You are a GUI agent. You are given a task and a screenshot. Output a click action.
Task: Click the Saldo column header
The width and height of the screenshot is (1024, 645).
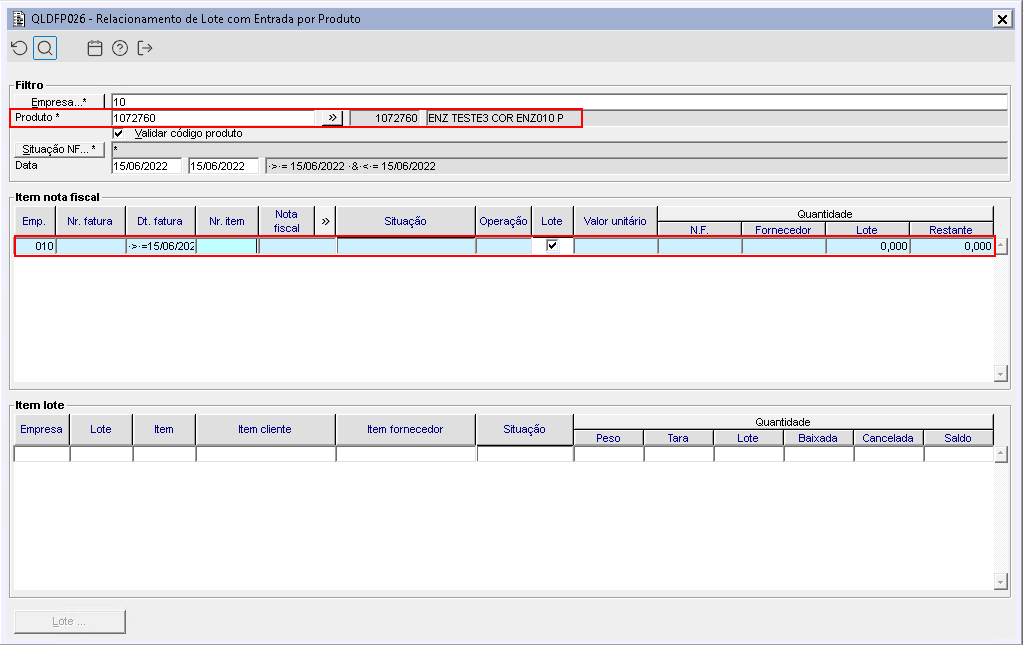[x=957, y=438]
